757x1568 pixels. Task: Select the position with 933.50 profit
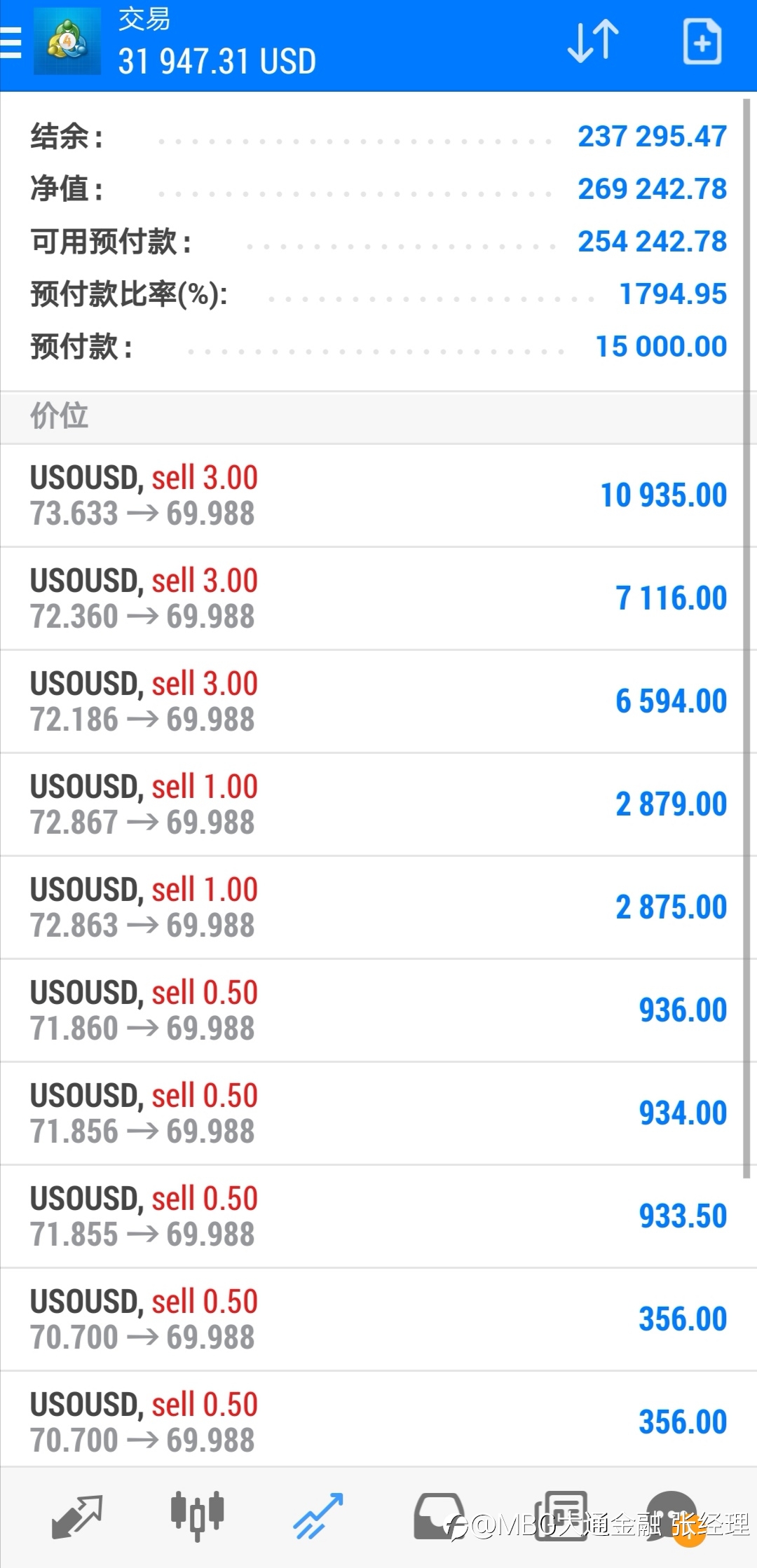tap(371, 1216)
